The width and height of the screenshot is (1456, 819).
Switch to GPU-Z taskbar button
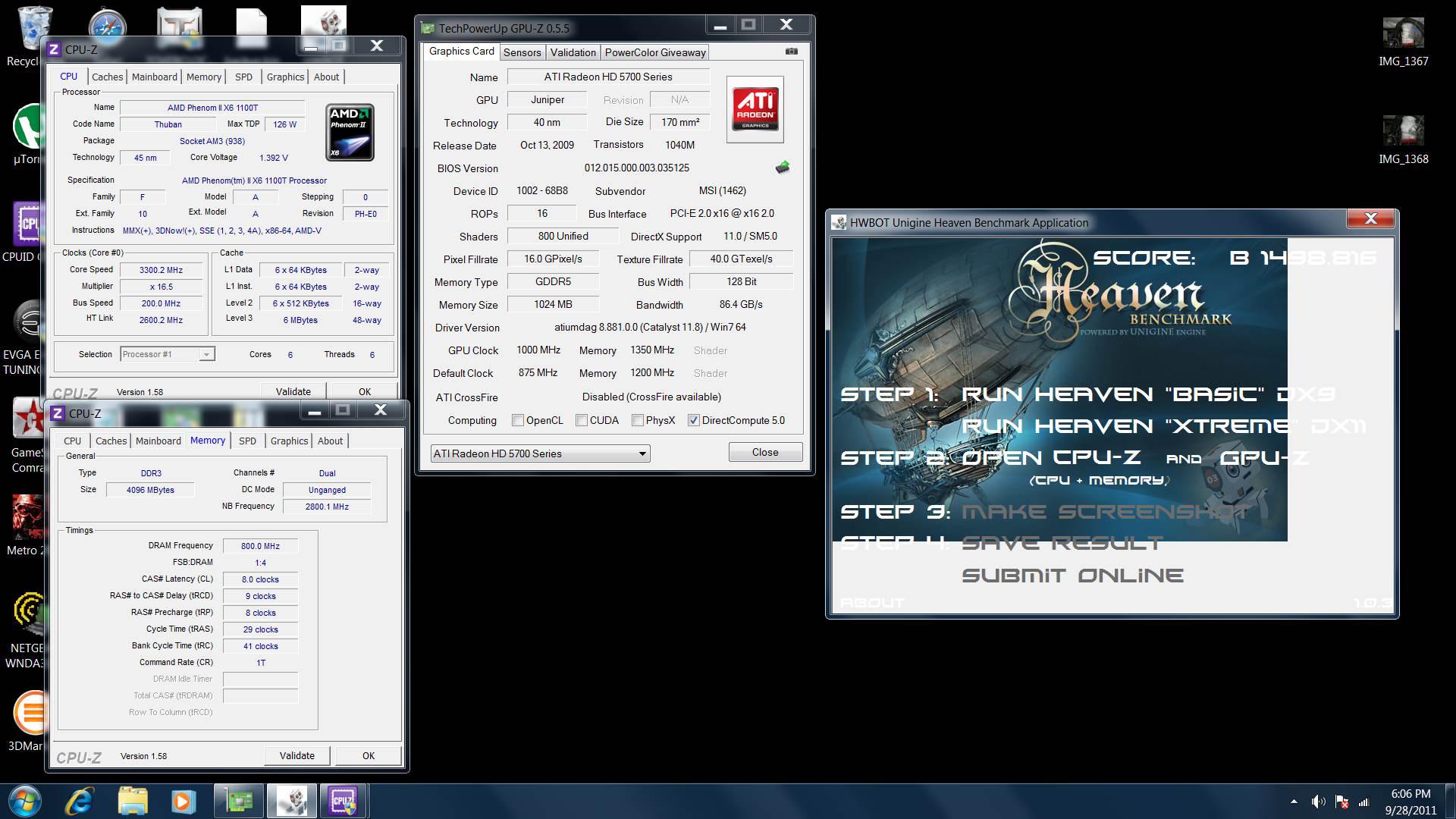(238, 801)
